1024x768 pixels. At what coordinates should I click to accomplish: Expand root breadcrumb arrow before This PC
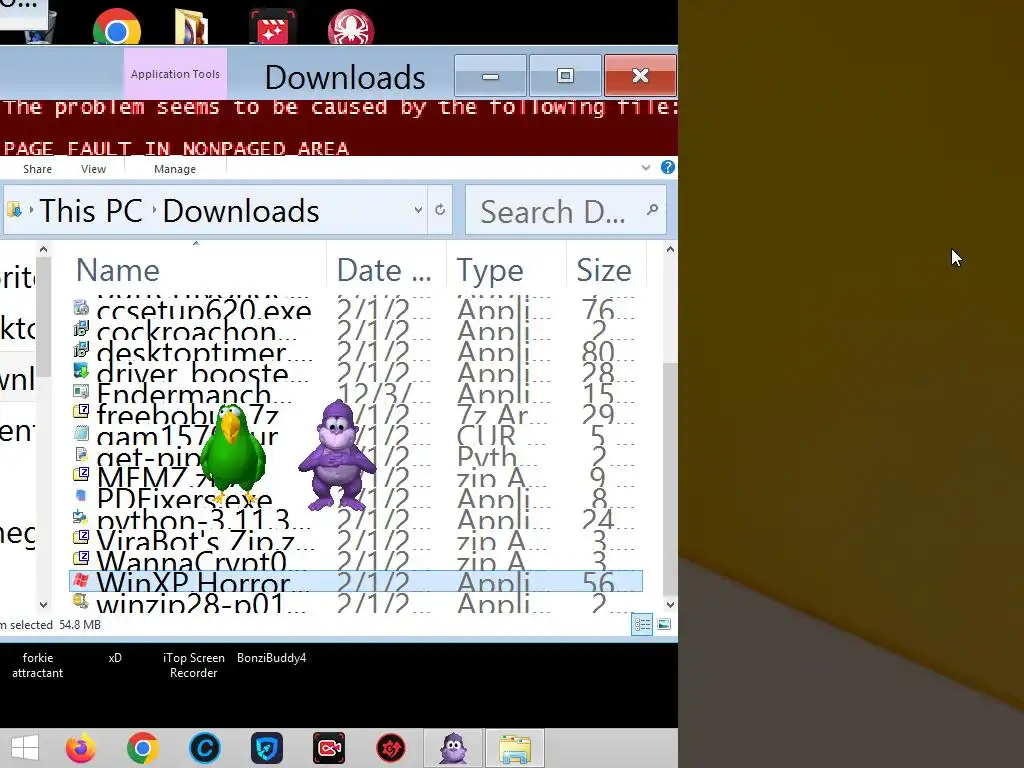tap(31, 210)
